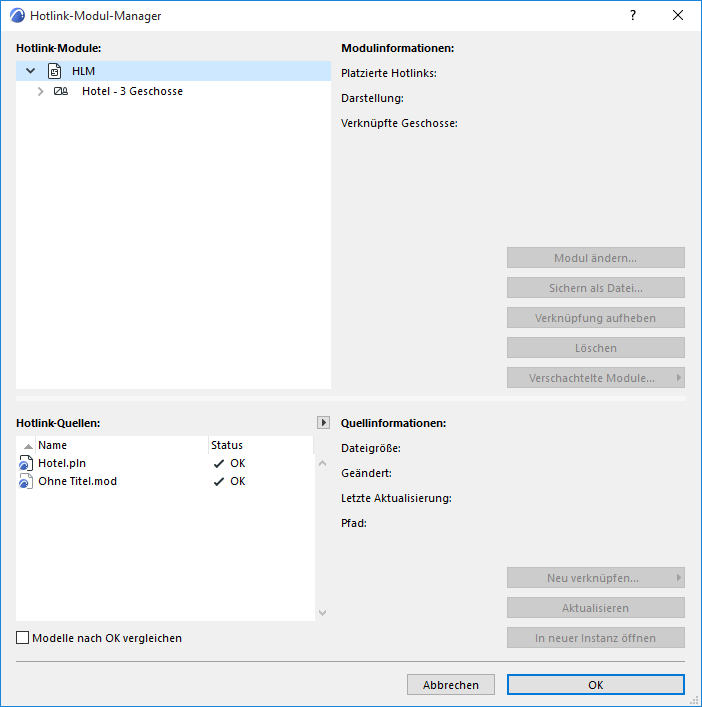Click the ARCHICAD logo in title bar
The image size is (702, 707).
(x=17, y=15)
